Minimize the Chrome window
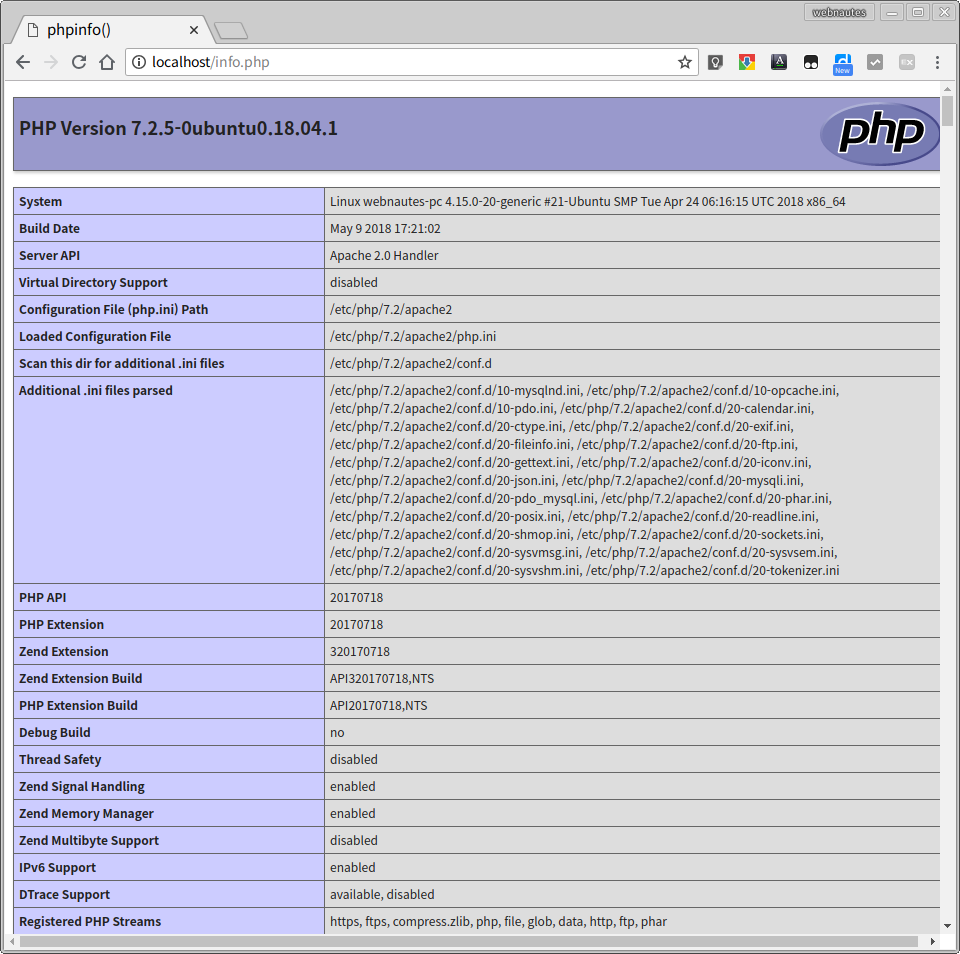The image size is (960, 954). (x=892, y=12)
